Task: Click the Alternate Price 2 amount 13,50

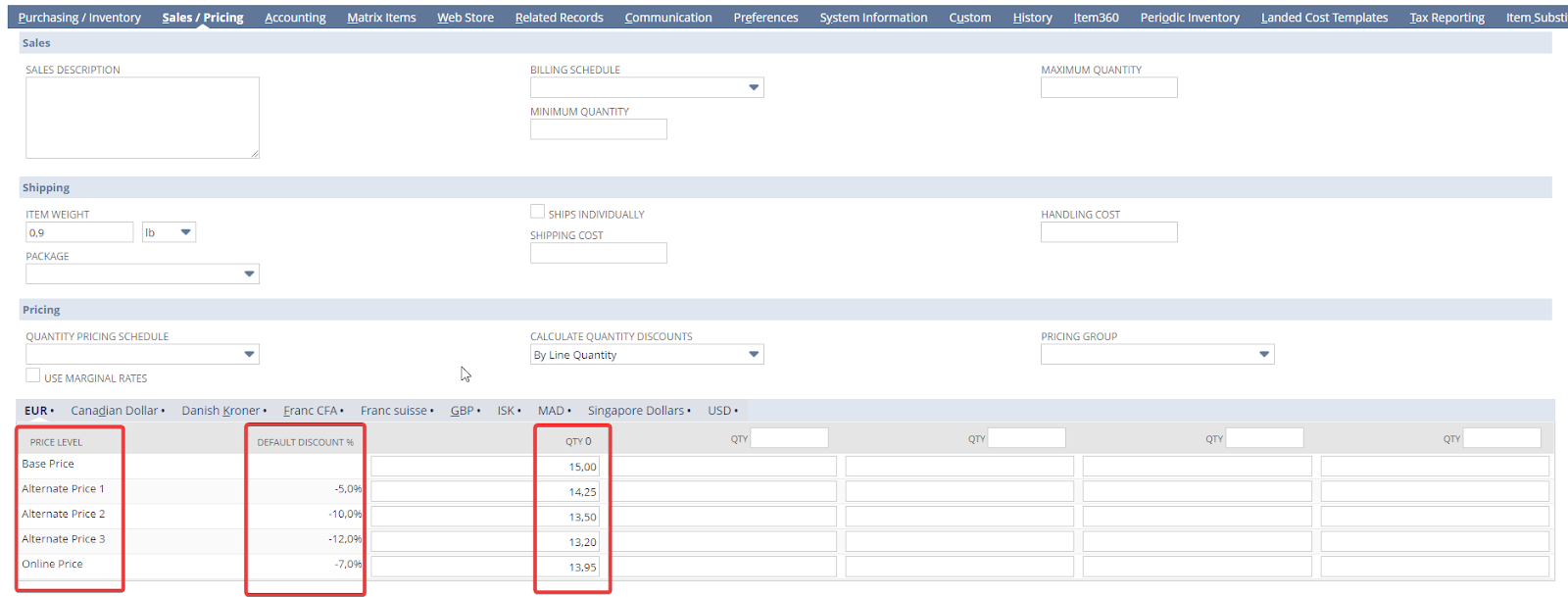Action: tap(582, 517)
